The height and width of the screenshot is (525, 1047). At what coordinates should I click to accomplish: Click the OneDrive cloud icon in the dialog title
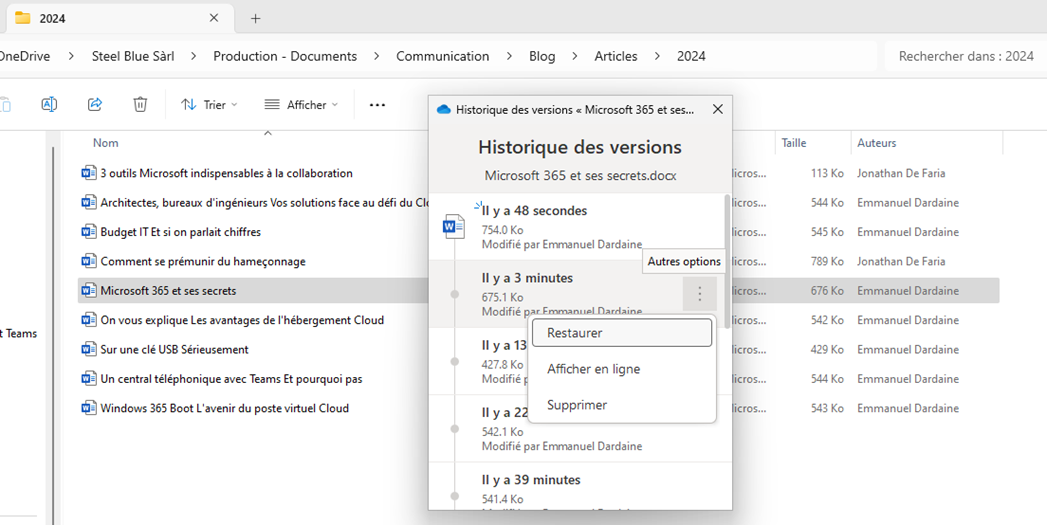coord(443,109)
